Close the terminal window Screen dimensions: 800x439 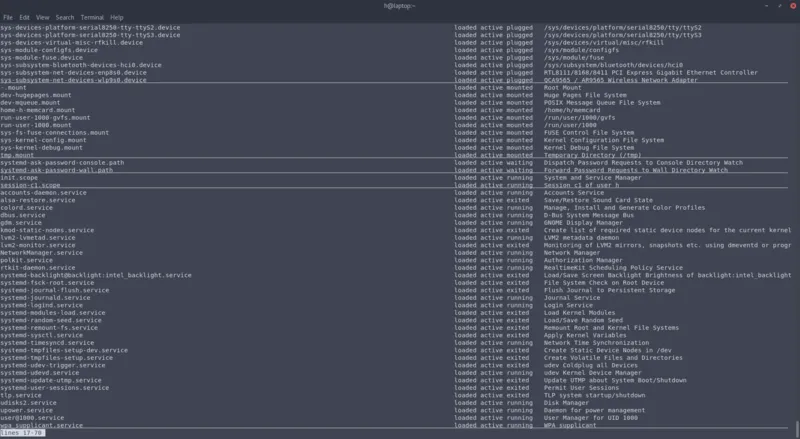[793, 6]
